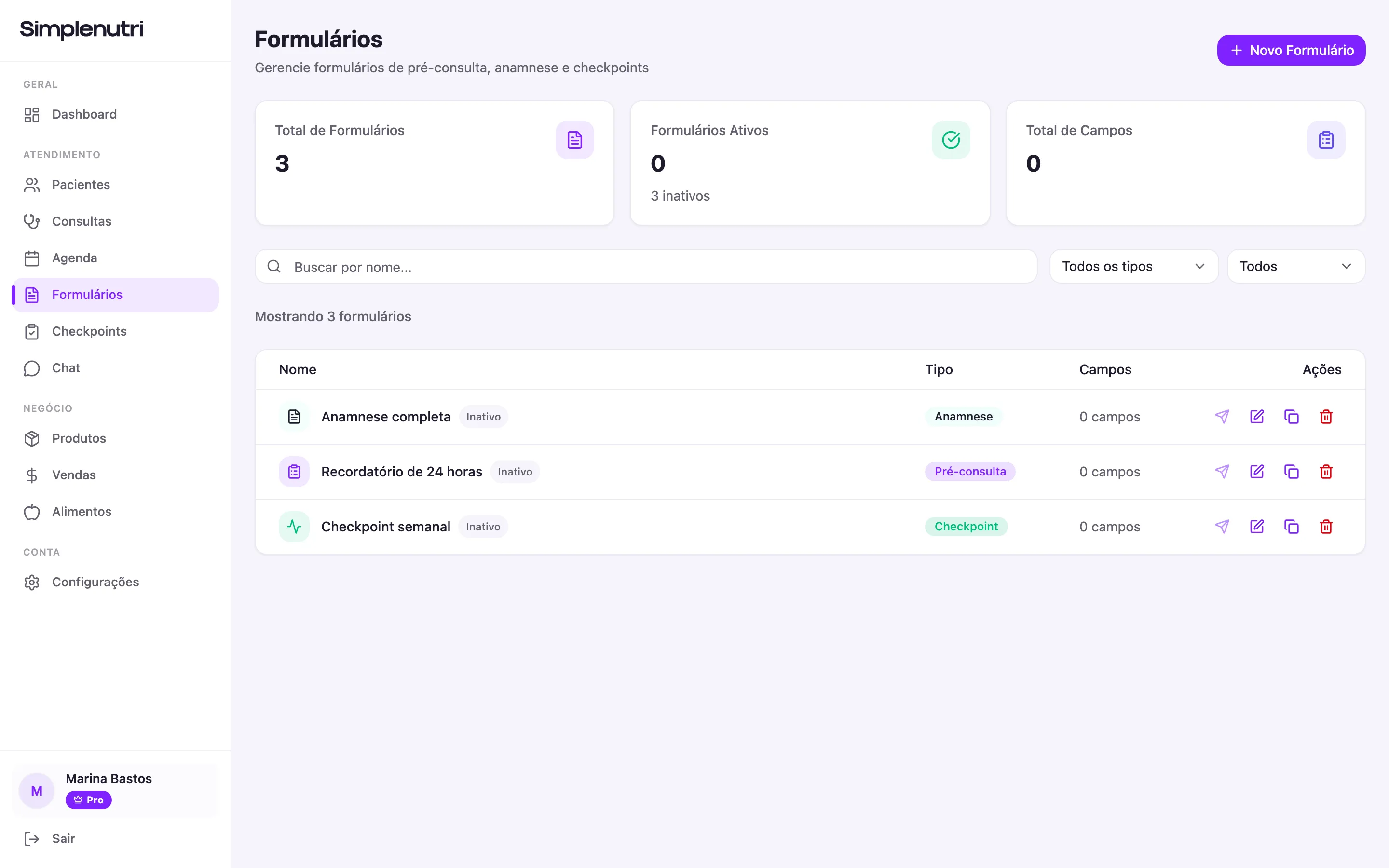Create a Novo Formulário
Screen dimensions: 1389x868
(x=1291, y=50)
